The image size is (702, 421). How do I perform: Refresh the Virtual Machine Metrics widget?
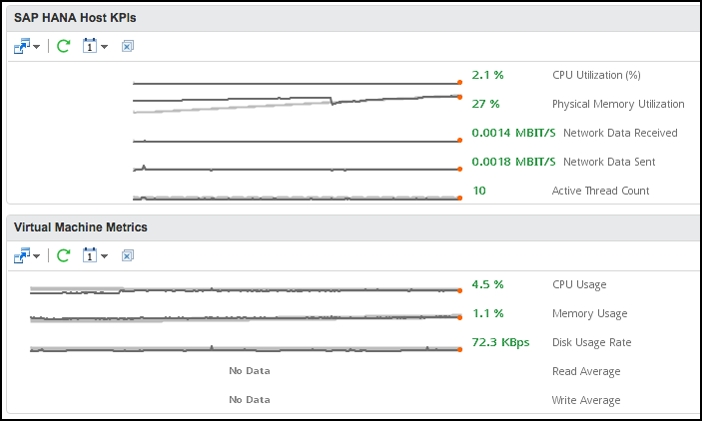tap(64, 256)
